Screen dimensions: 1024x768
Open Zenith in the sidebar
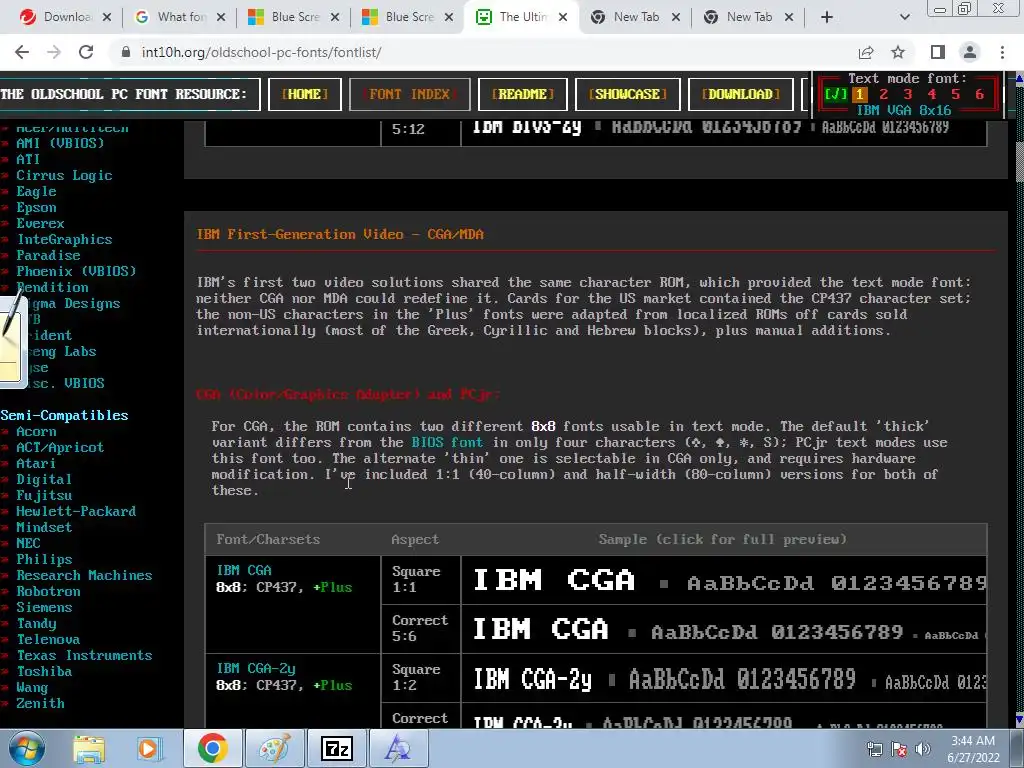click(x=40, y=703)
